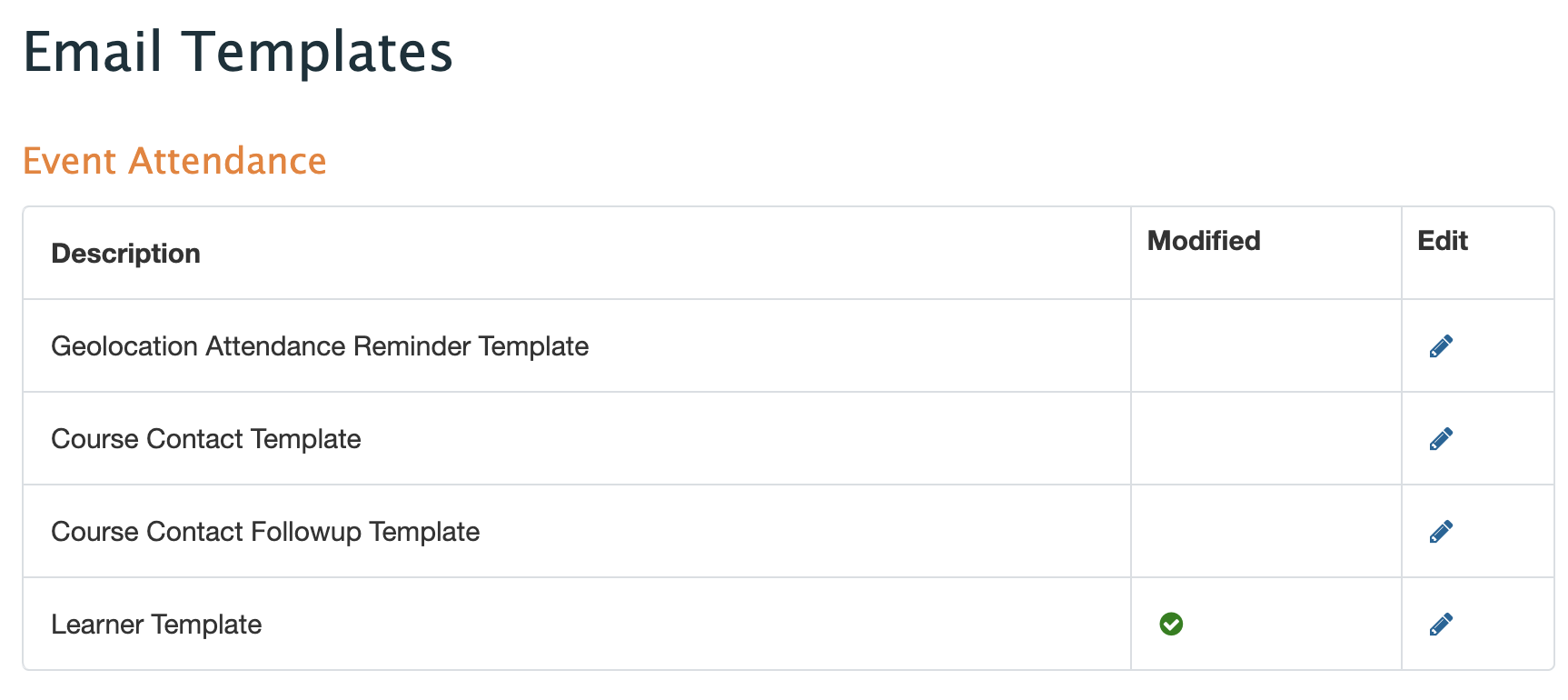1568x700 pixels.
Task: Click empty Modified cell in Geolocation row
Action: (1266, 346)
